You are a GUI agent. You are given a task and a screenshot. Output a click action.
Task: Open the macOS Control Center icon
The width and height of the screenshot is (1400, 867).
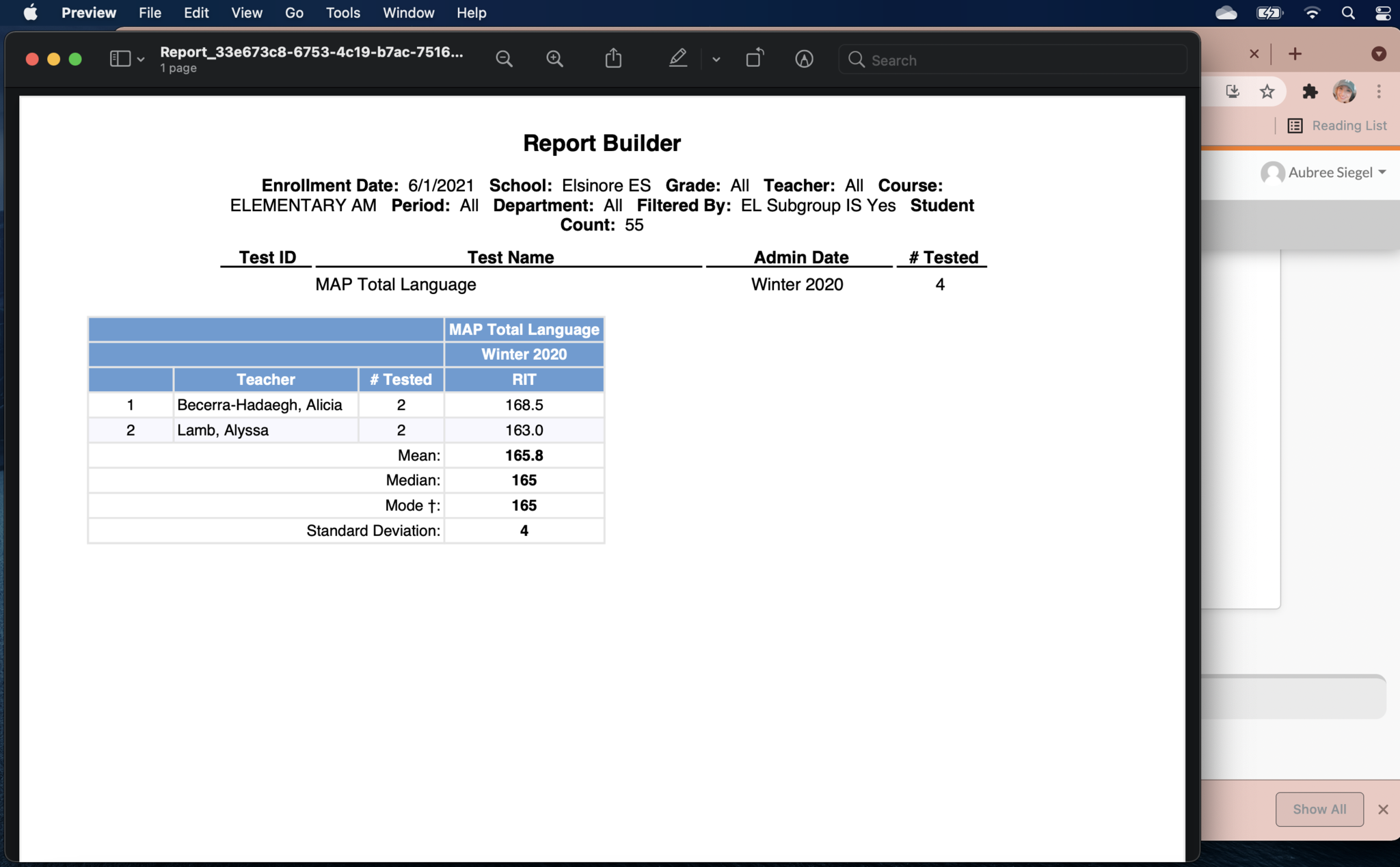1382,13
